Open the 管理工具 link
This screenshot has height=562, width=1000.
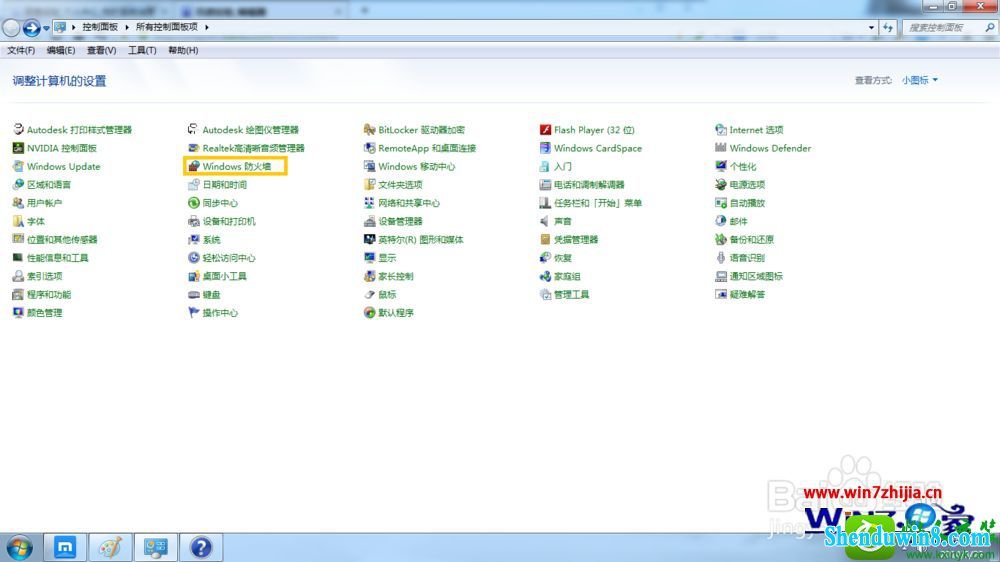click(571, 295)
